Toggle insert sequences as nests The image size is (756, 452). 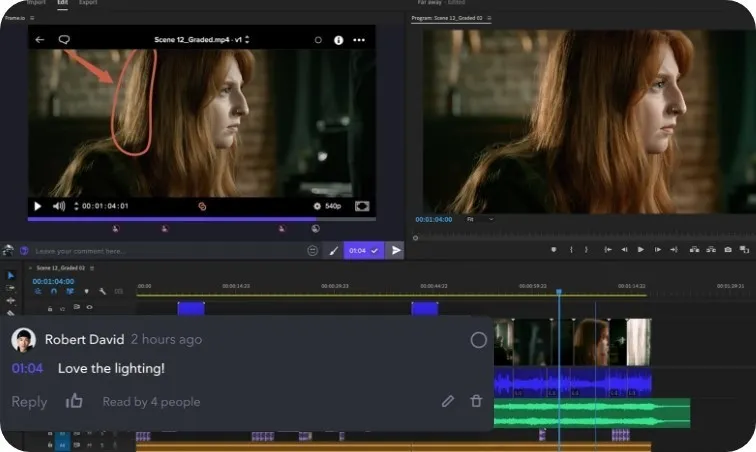point(38,291)
